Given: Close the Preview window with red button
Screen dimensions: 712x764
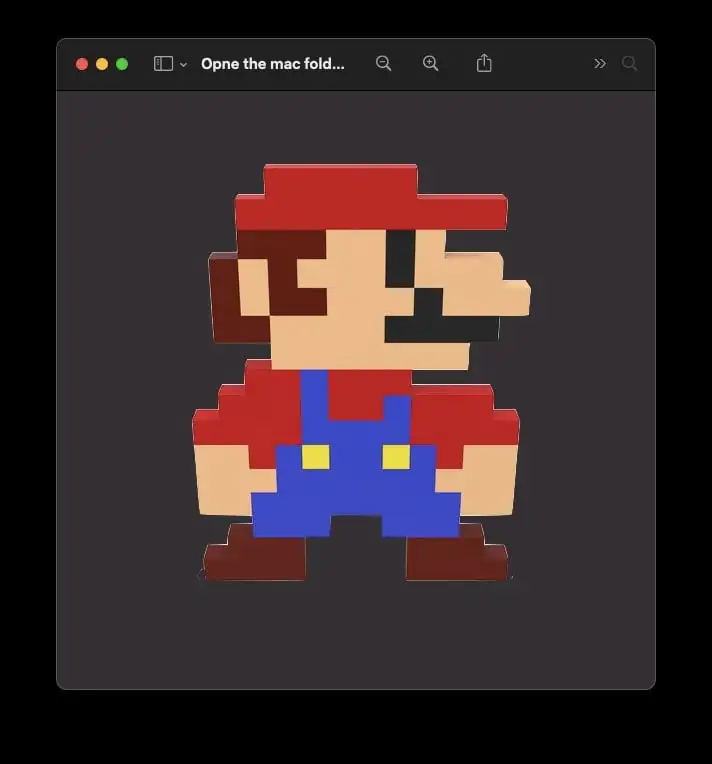Looking at the screenshot, I should pyautogui.click(x=82, y=64).
